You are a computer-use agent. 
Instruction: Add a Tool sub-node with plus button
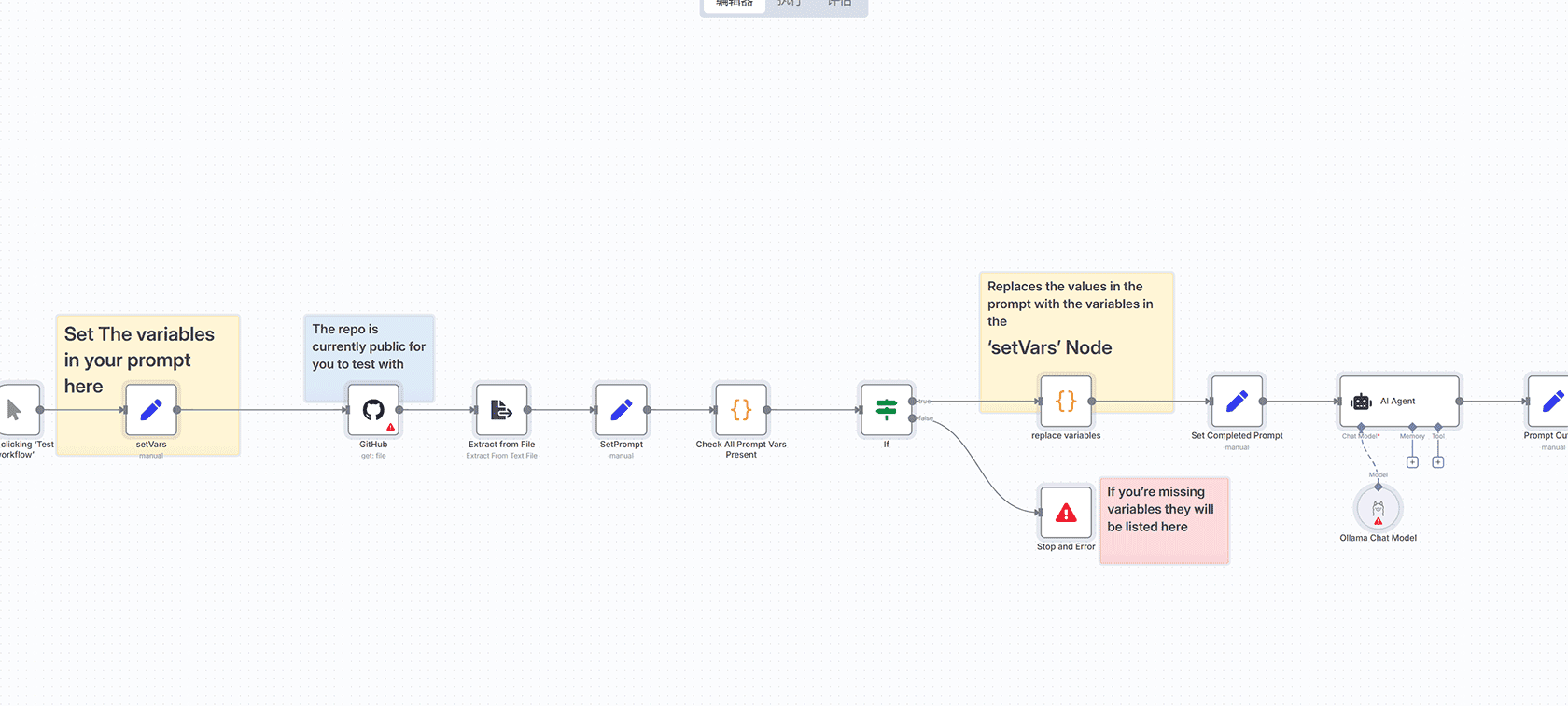1438,462
